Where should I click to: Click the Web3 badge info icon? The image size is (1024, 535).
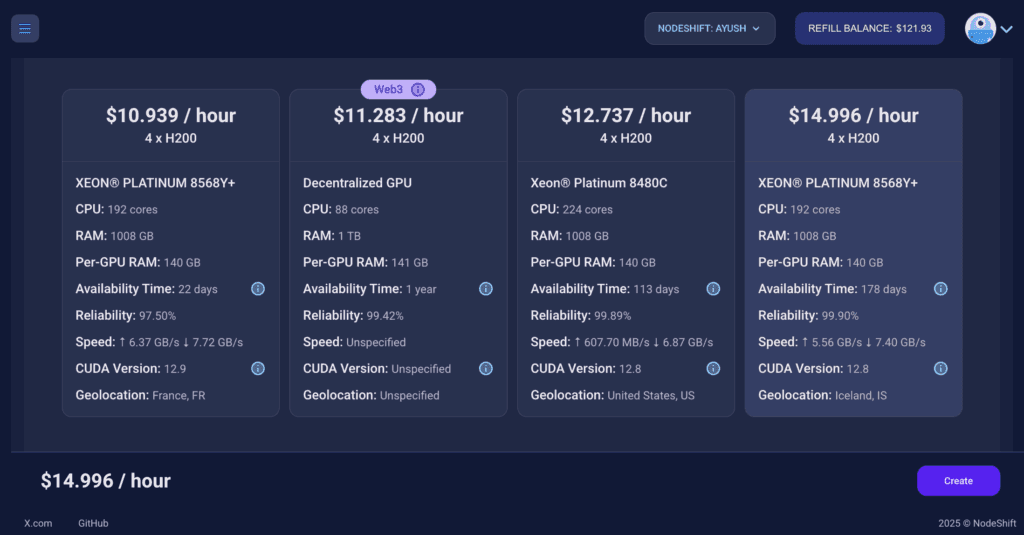(x=418, y=89)
